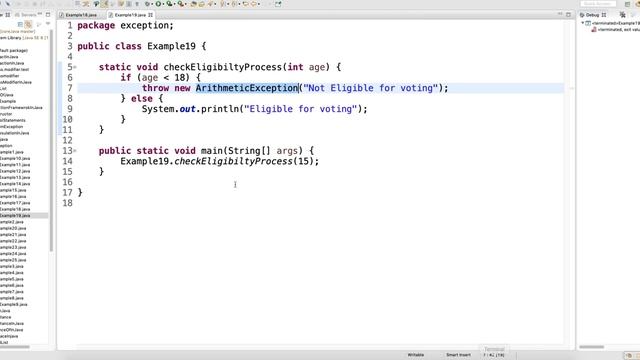Click the class name Example19 on line 3
The width and height of the screenshot is (640, 360).
(x=171, y=46)
